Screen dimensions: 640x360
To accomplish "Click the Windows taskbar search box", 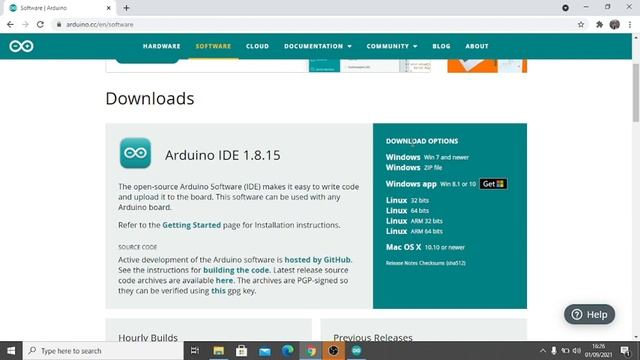I will (x=103, y=351).
